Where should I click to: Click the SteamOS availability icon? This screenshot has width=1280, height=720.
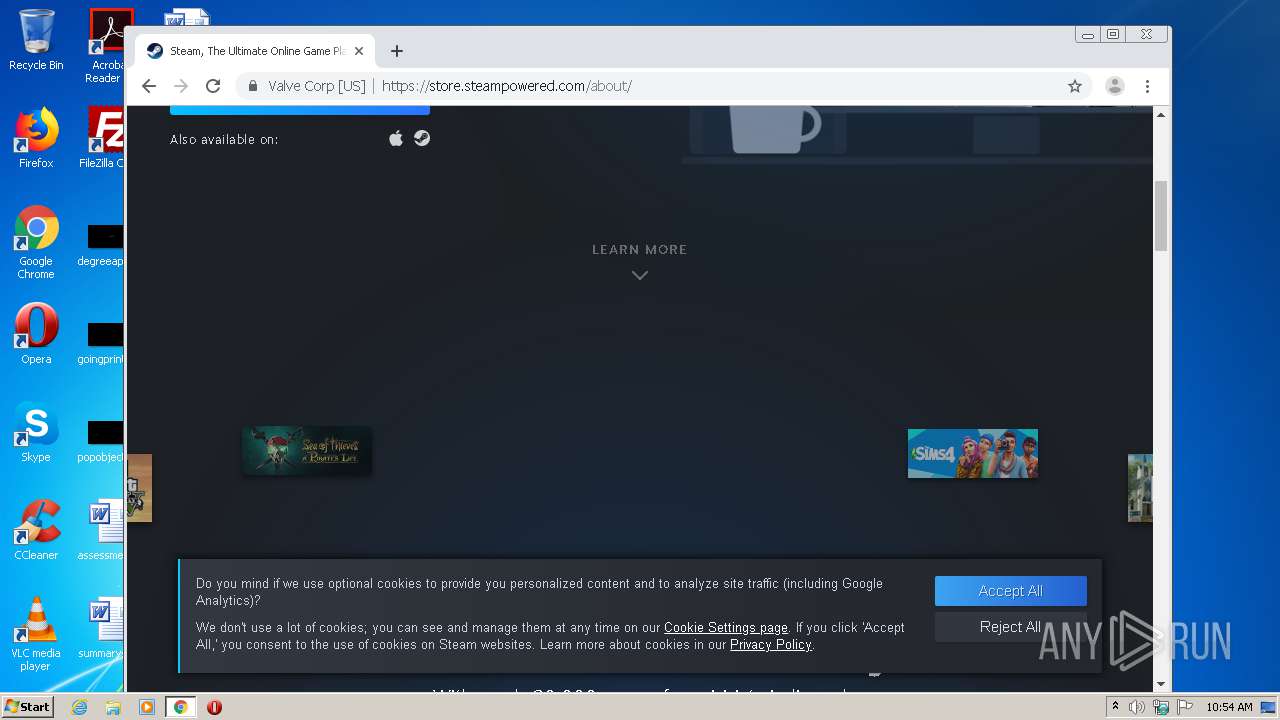(x=422, y=138)
